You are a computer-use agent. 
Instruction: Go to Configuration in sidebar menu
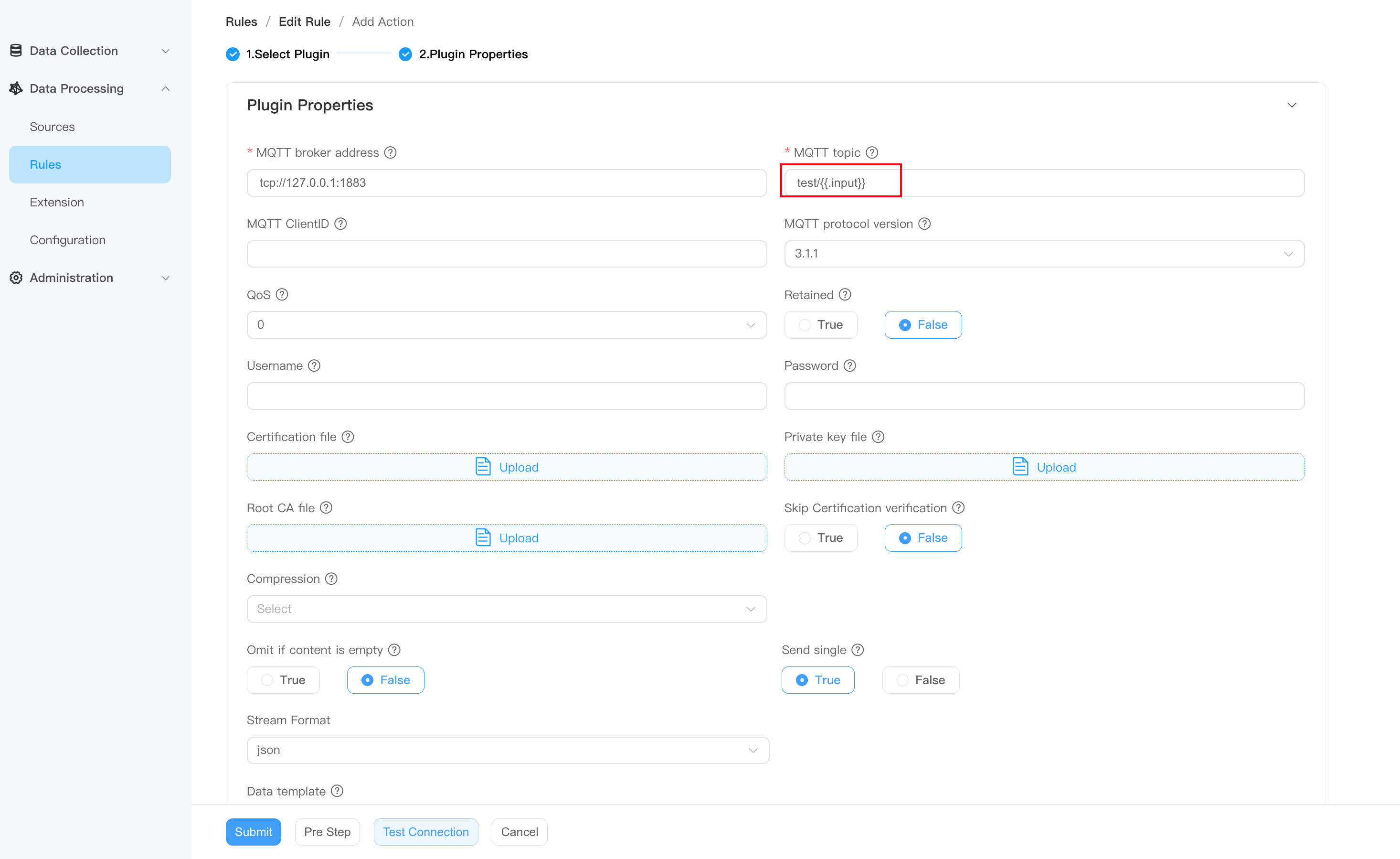[68, 240]
